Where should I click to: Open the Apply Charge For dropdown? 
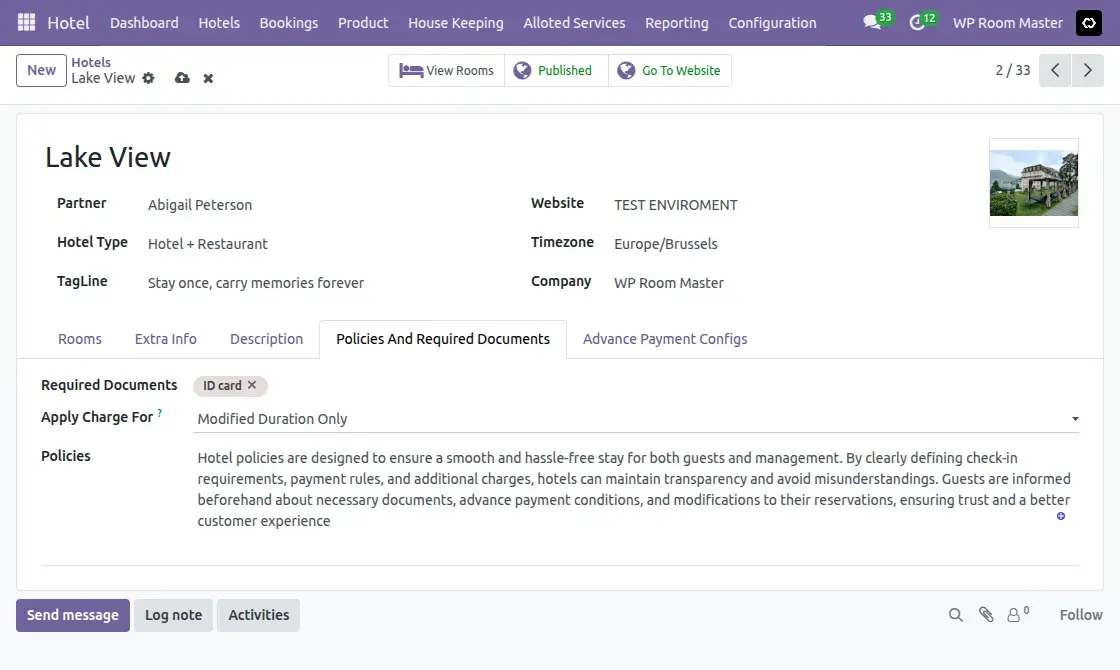1074,418
